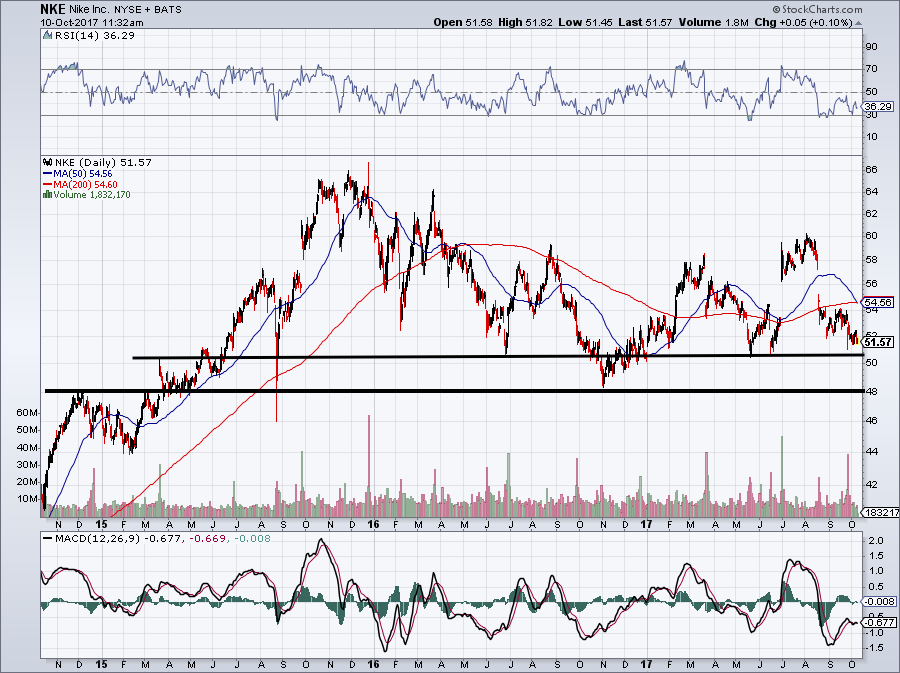The height and width of the screenshot is (673, 900).
Task: Click the red MA(200) line swatch in the legend
Action: [x=48, y=184]
